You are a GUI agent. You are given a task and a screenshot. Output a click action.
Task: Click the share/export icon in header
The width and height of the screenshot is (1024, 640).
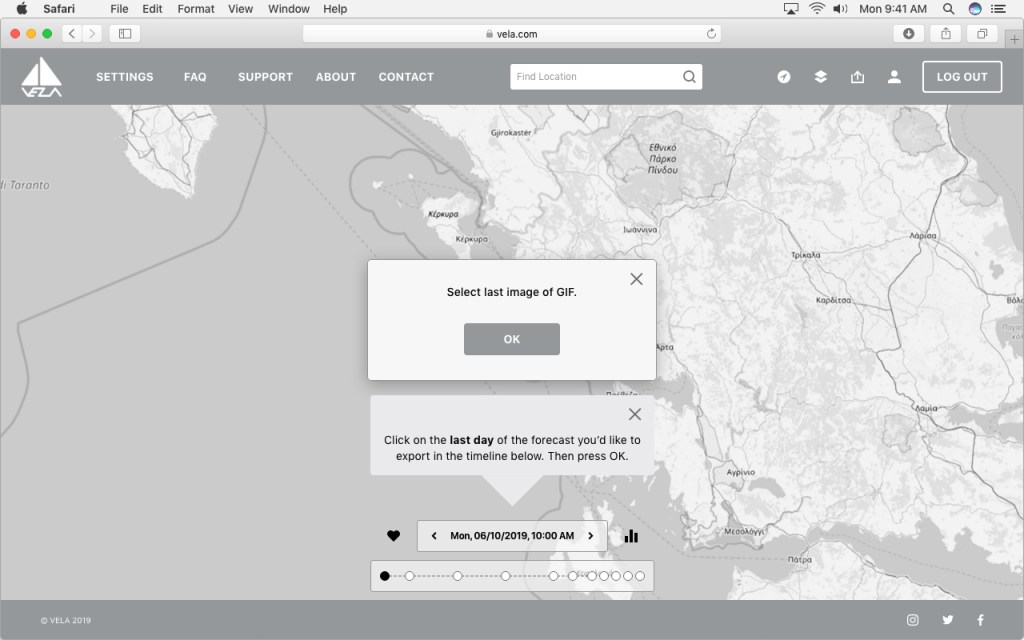point(857,77)
